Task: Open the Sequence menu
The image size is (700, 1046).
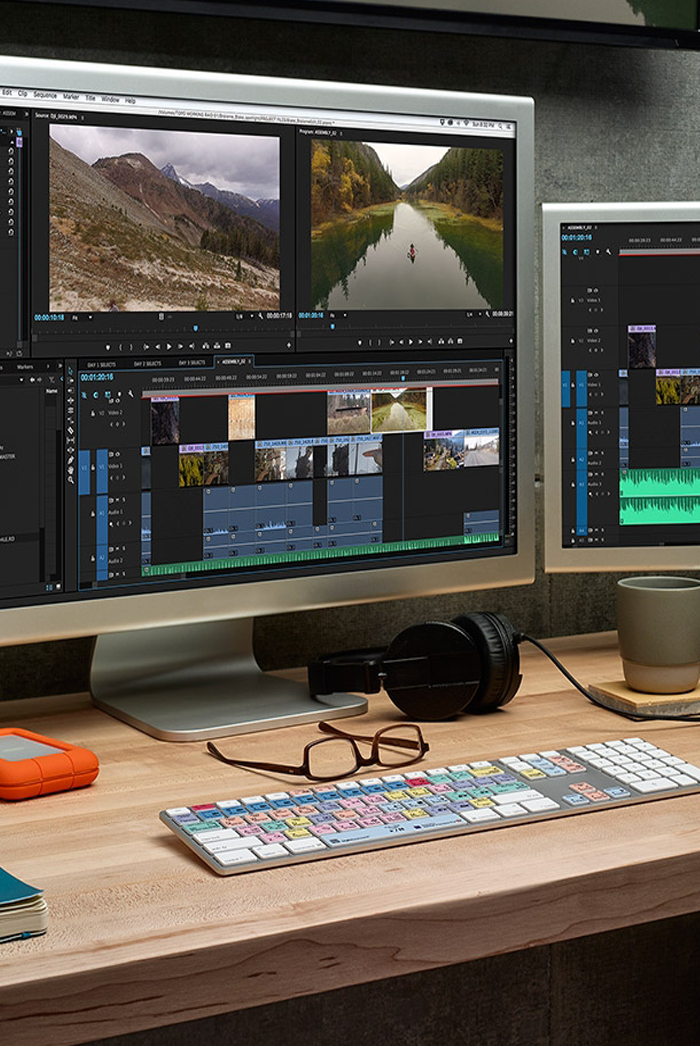Action: tap(45, 95)
